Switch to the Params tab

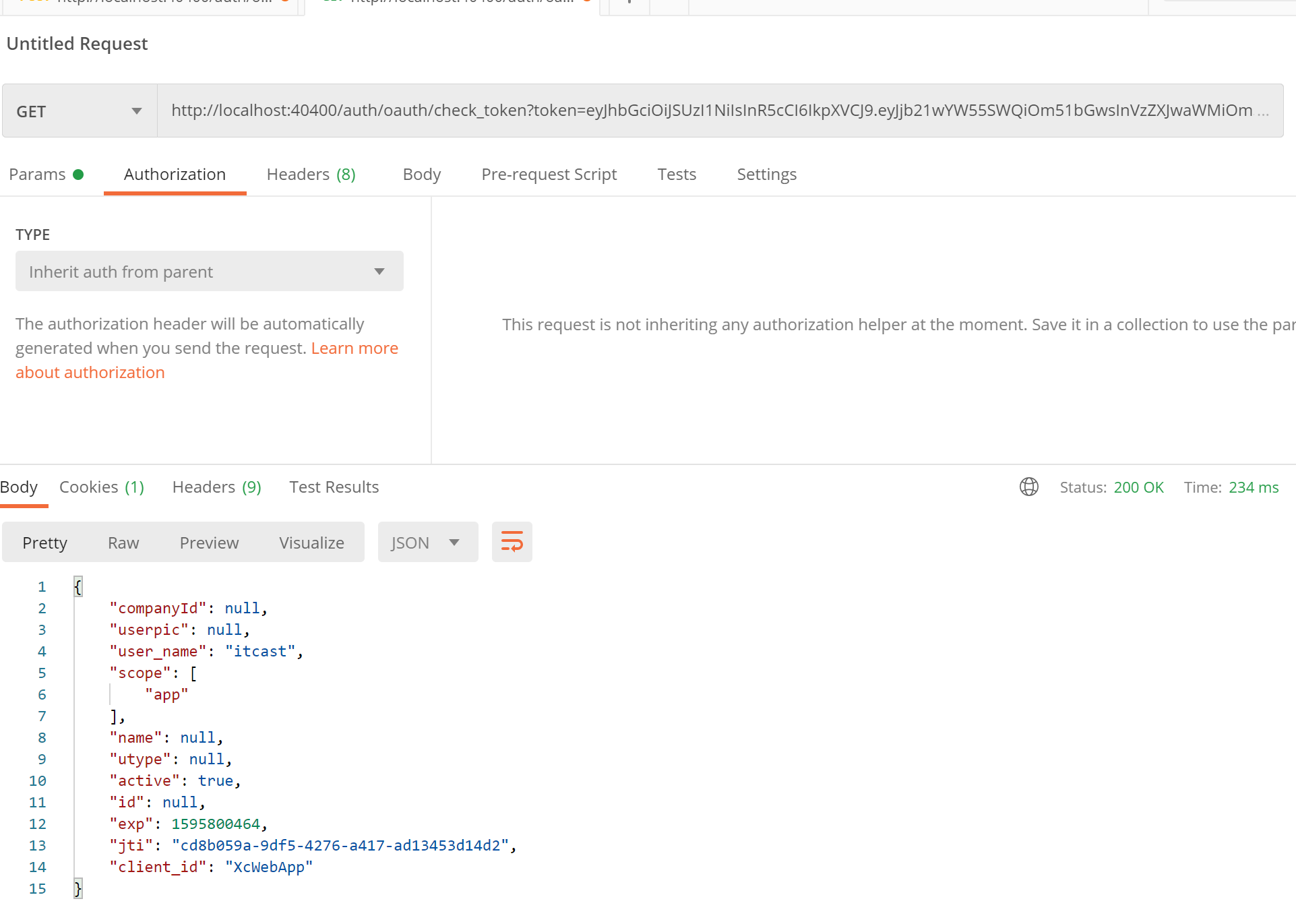click(47, 175)
